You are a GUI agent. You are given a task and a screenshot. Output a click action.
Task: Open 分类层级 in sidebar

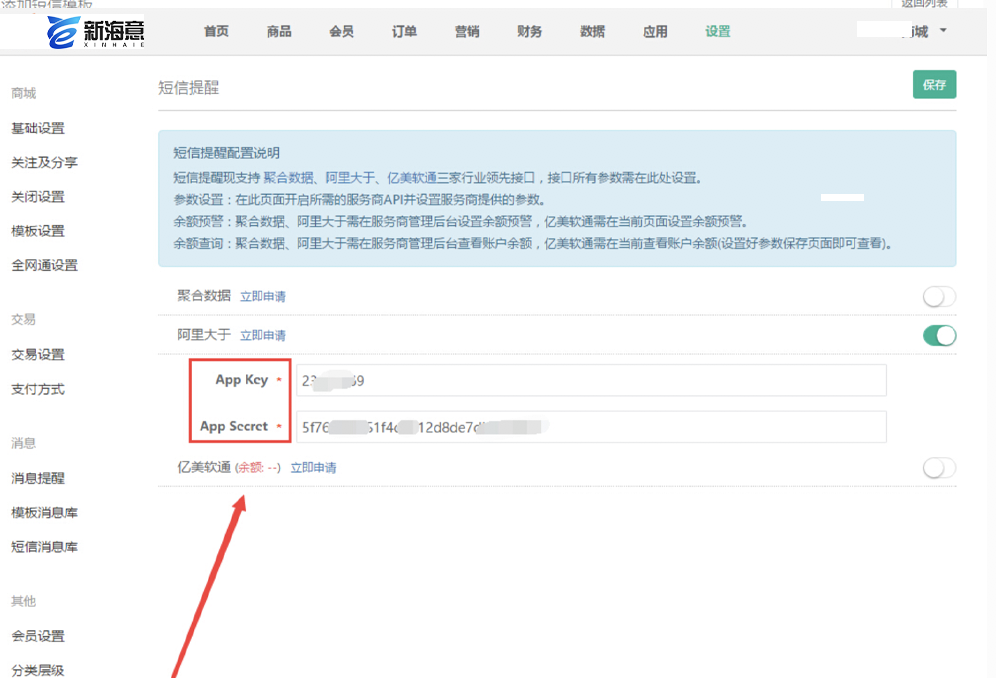pyautogui.click(x=38, y=670)
